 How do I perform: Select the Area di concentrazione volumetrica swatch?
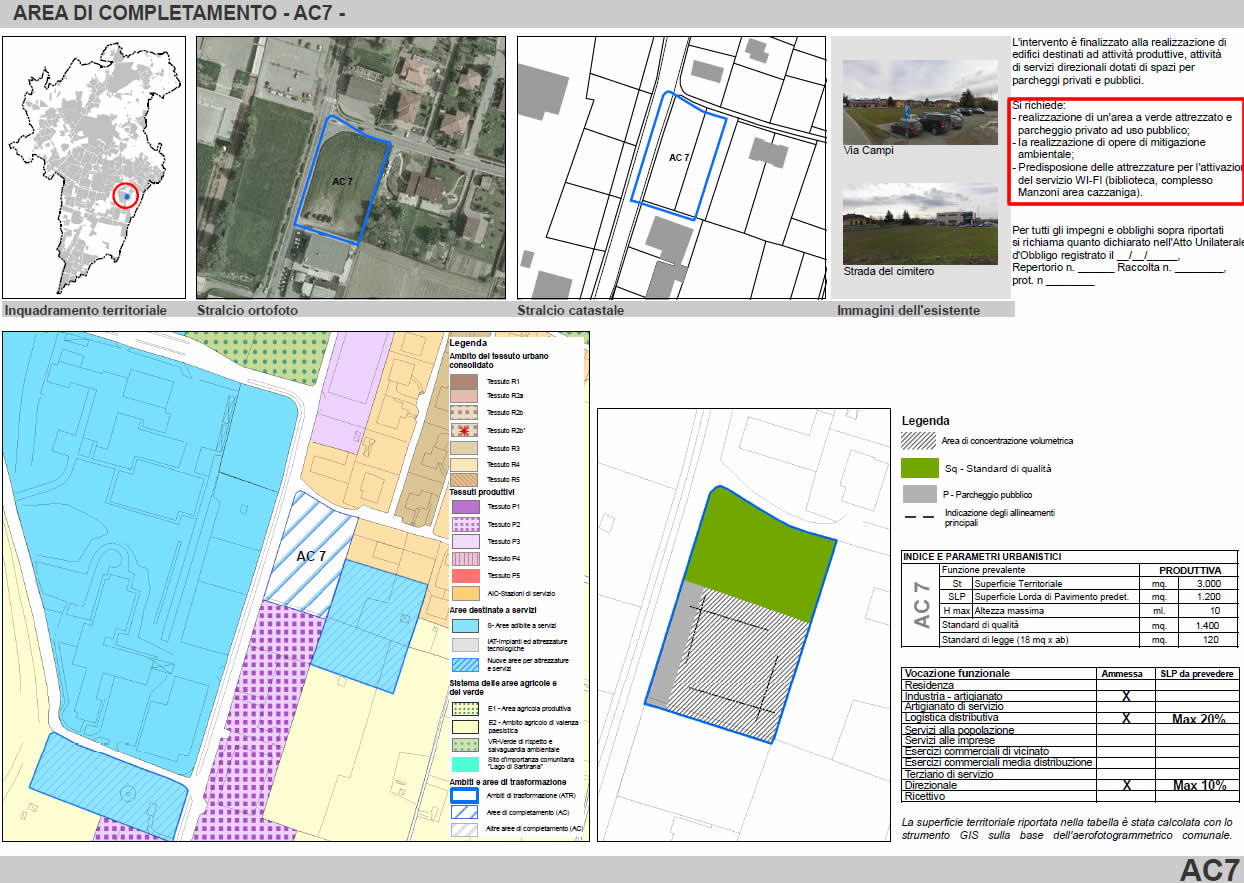(x=918, y=440)
